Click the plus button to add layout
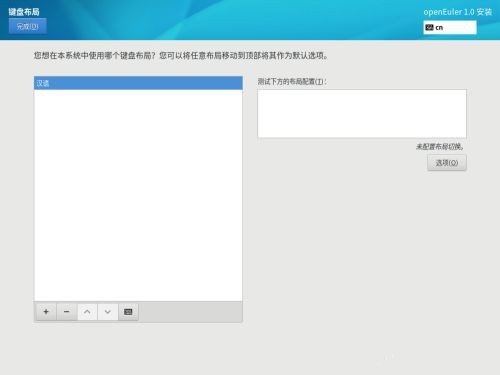Viewport: 500px width, 375px height. [46, 312]
